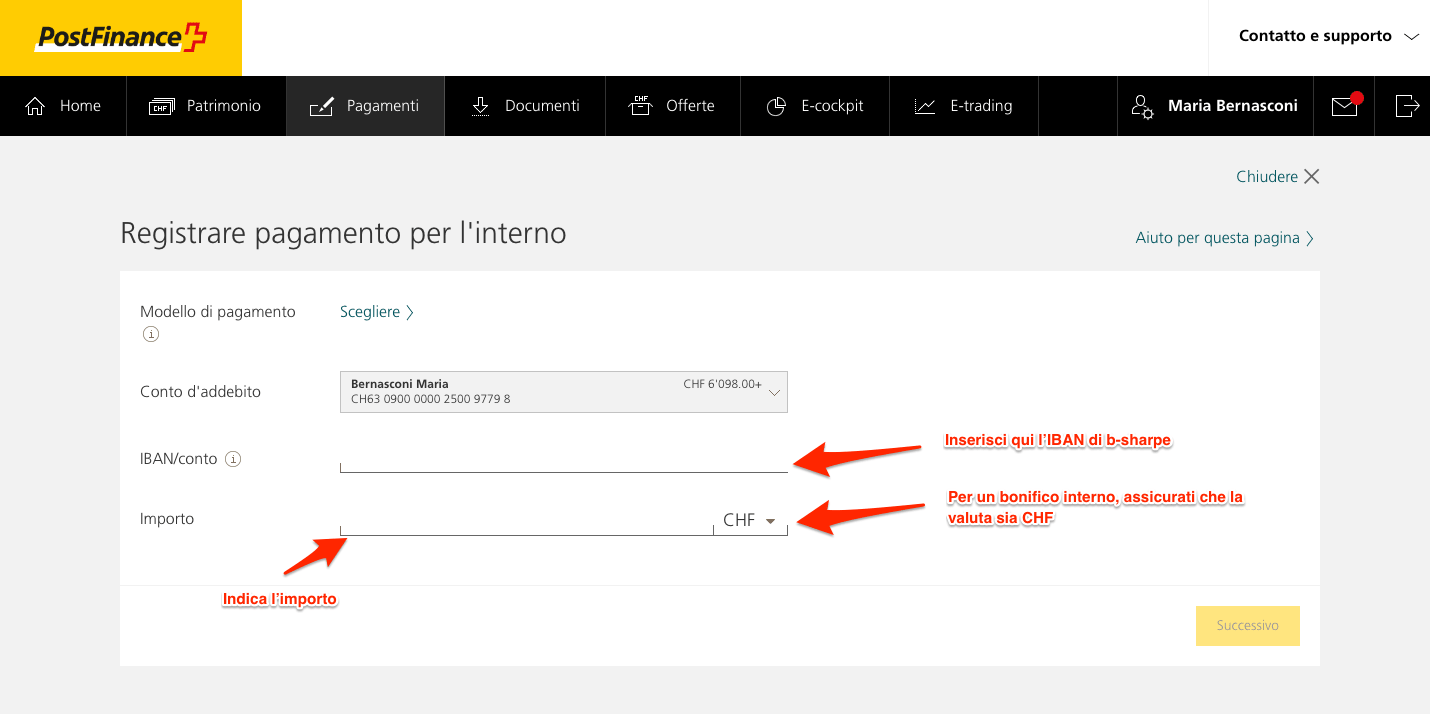Open the Offerte menu
The width and height of the screenshot is (1430, 714).
coord(673,106)
